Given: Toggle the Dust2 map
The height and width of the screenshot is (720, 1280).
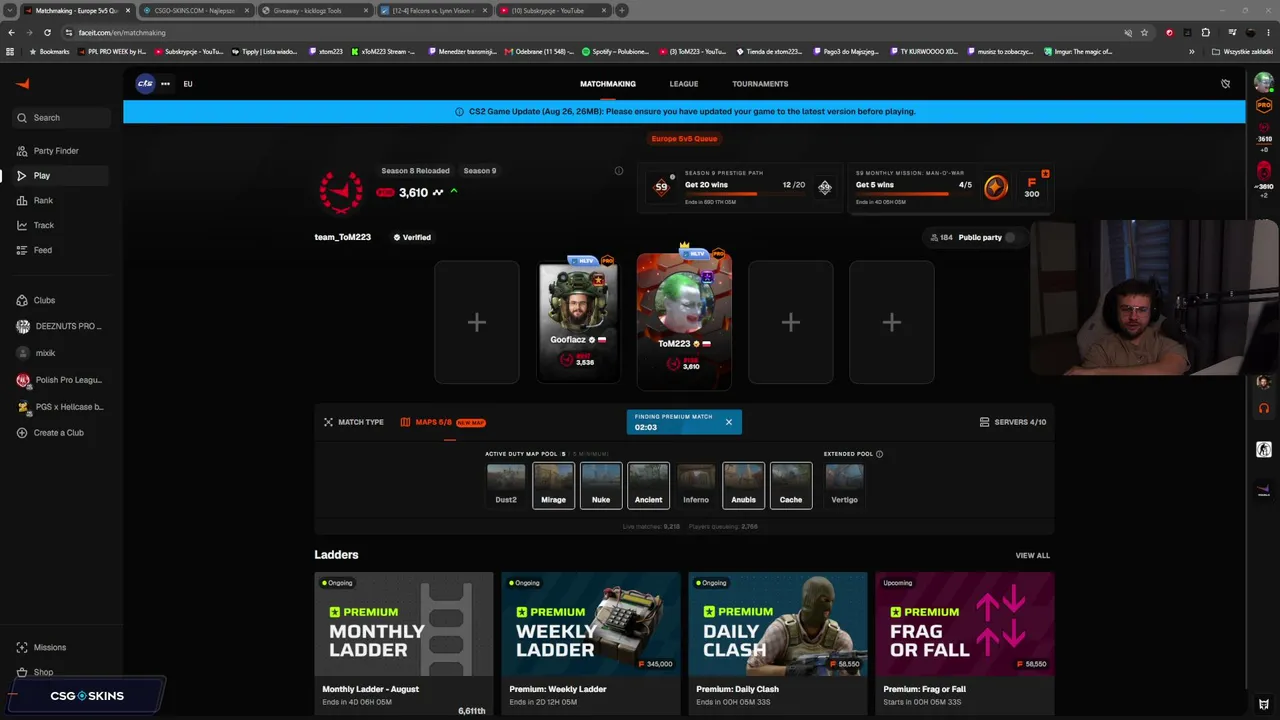Looking at the screenshot, I should tap(506, 485).
